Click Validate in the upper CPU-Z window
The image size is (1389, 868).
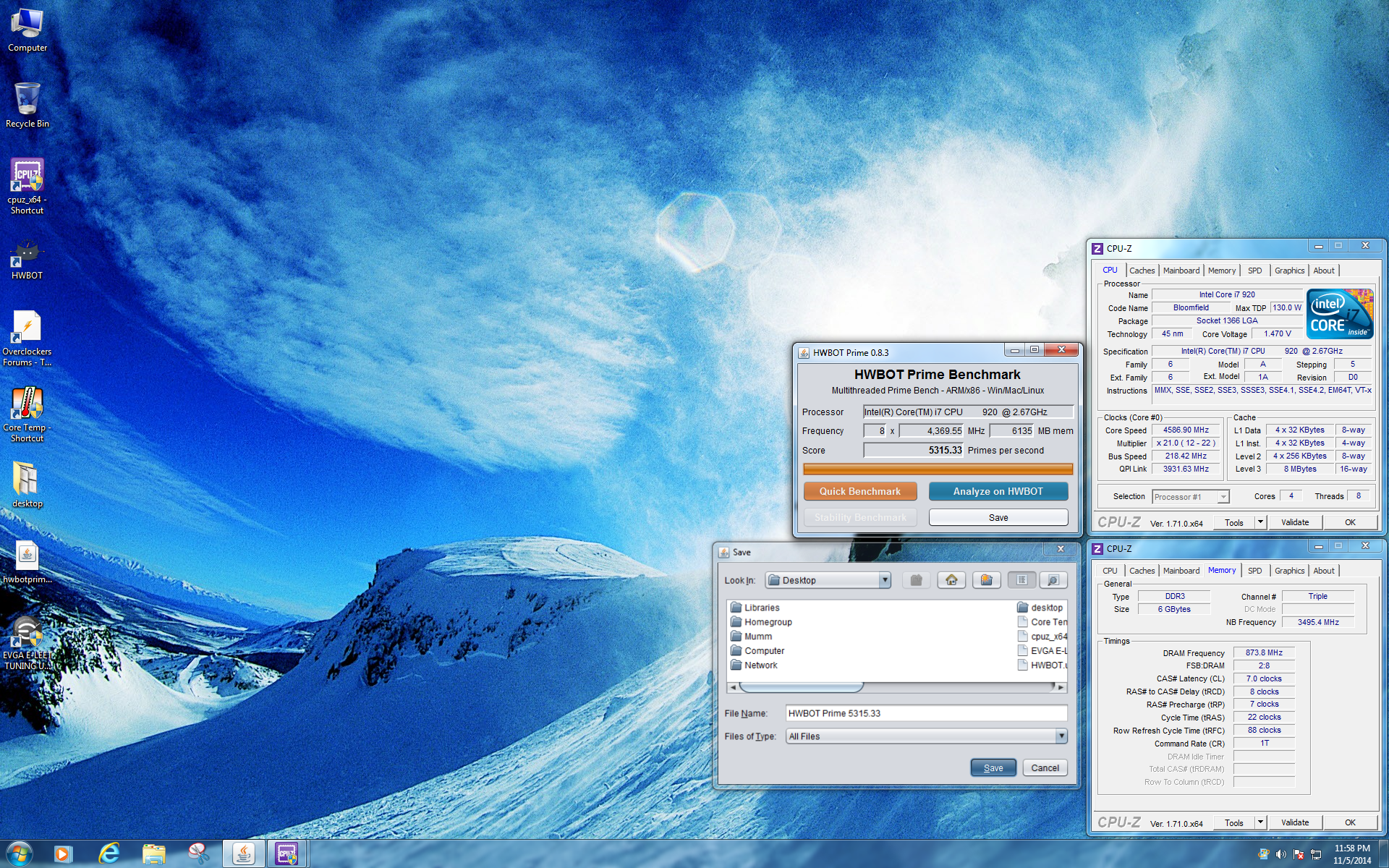pyautogui.click(x=1295, y=522)
